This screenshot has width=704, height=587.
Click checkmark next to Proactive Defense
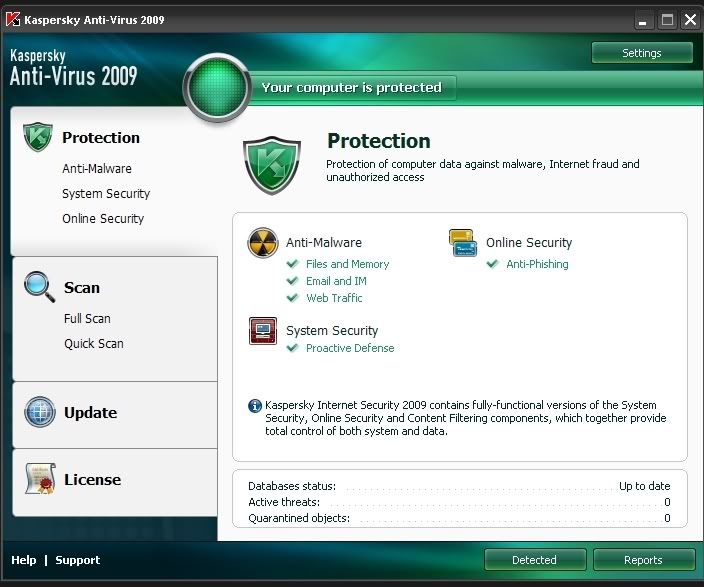(293, 348)
